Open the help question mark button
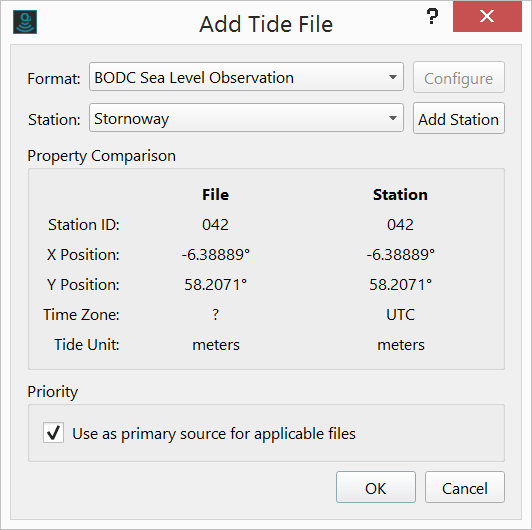The image size is (532, 530). pyautogui.click(x=432, y=16)
